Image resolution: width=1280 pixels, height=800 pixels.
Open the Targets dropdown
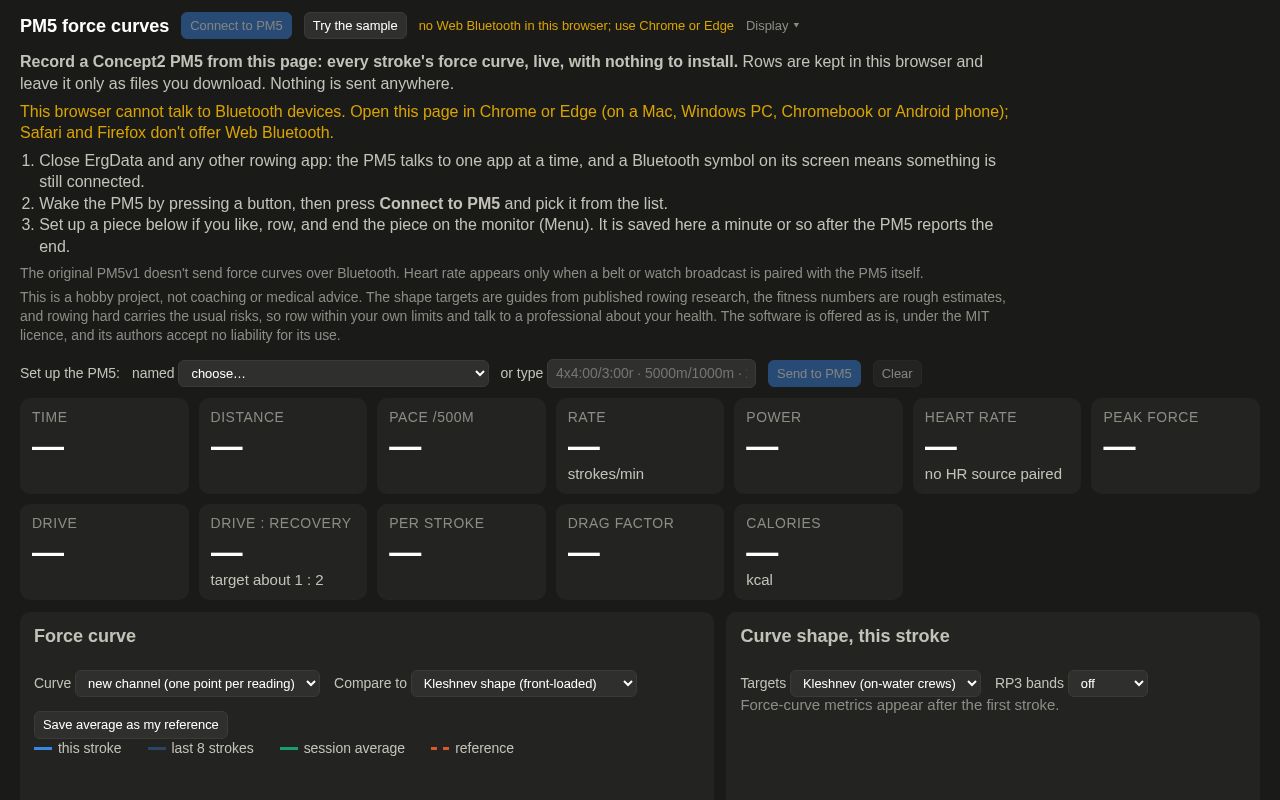pyautogui.click(x=885, y=683)
